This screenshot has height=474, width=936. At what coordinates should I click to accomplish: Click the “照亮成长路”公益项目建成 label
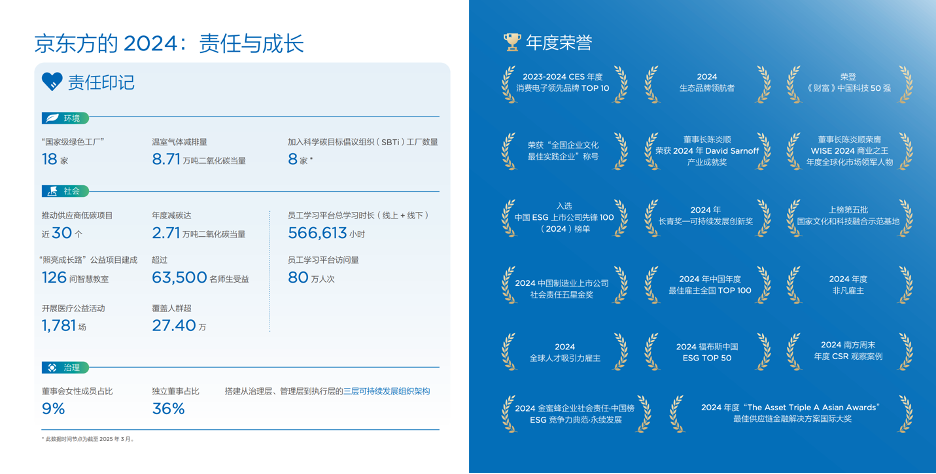[x=88, y=260]
